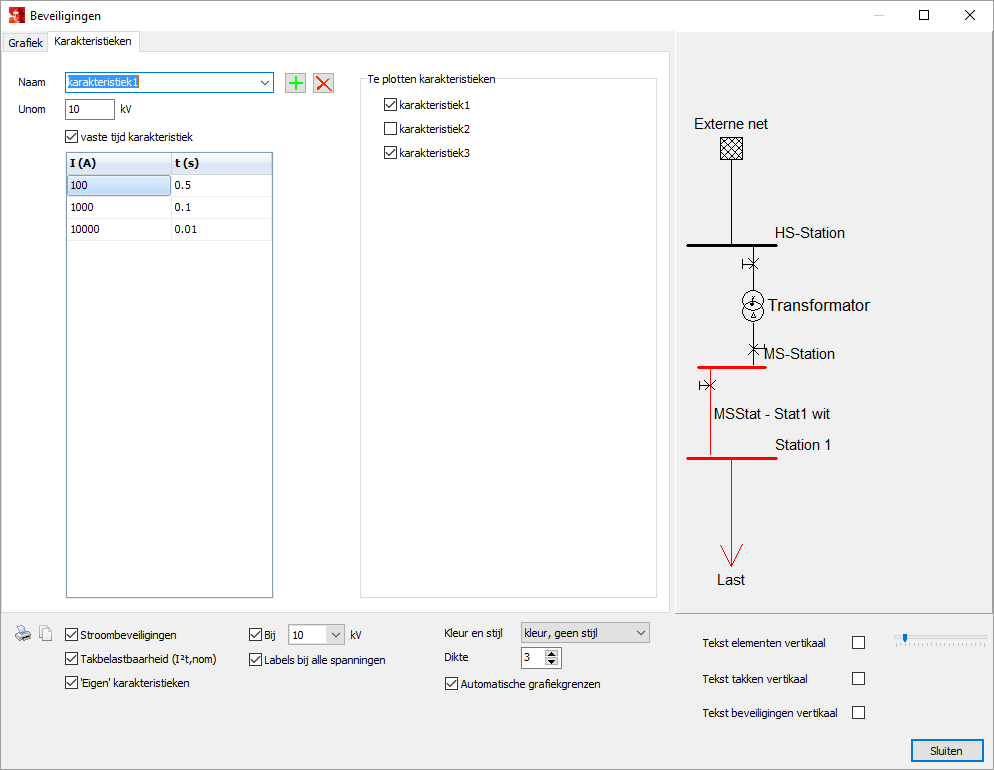The width and height of the screenshot is (994, 770).
Task: Click the Beveiligingen app icon in title bar
Action: tap(16, 15)
